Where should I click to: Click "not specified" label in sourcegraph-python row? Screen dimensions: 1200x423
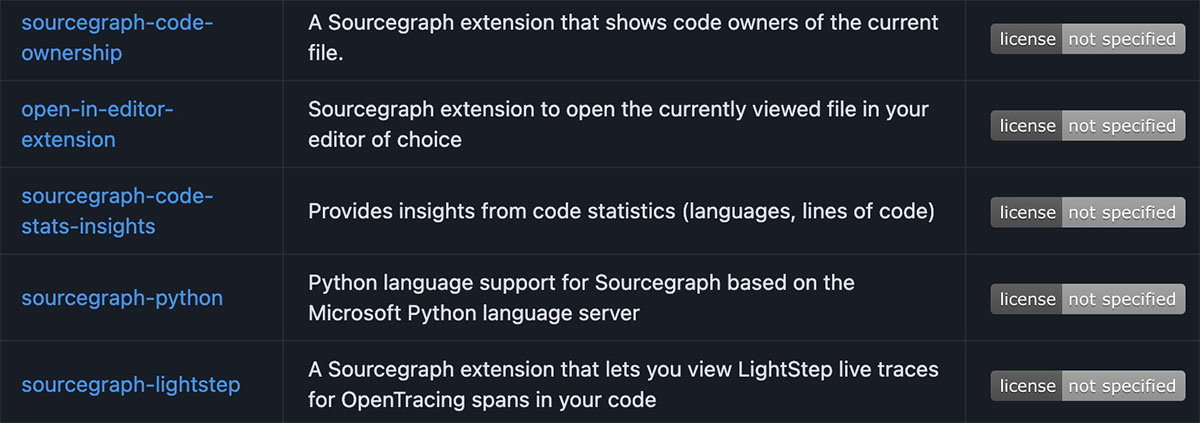click(1123, 299)
